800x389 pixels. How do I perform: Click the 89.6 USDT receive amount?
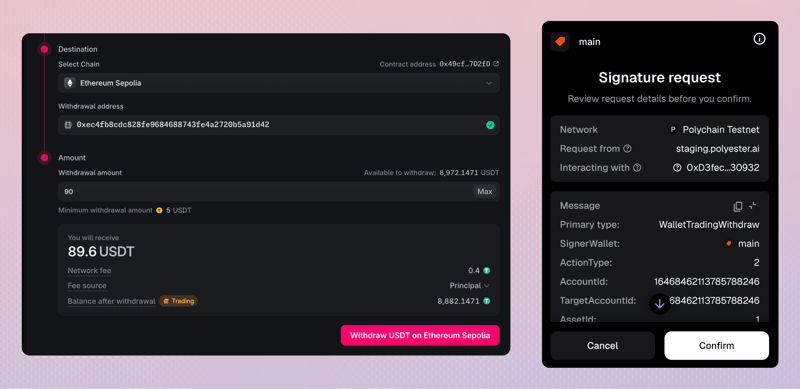point(101,252)
